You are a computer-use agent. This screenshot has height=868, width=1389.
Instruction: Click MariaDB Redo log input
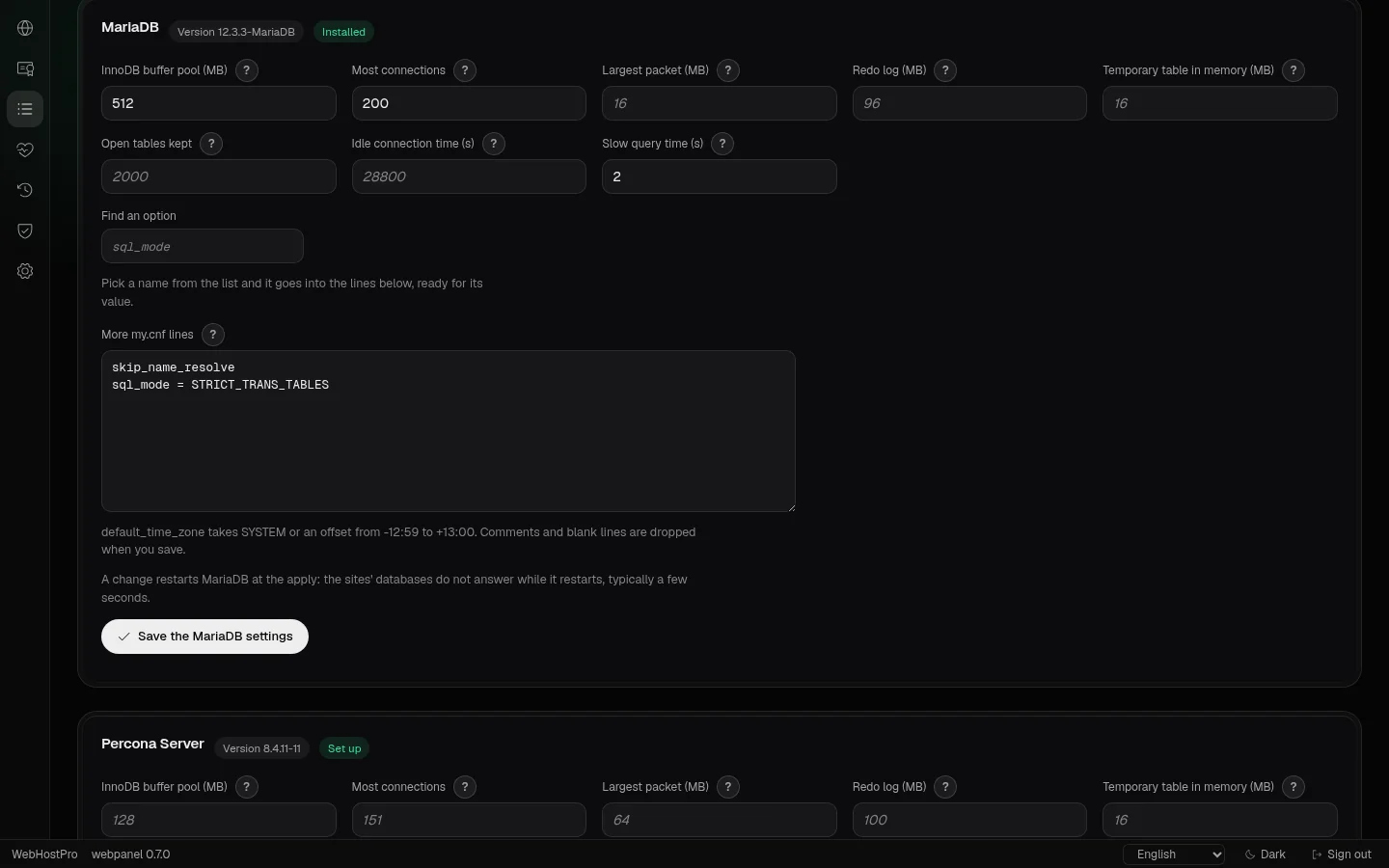[969, 103]
